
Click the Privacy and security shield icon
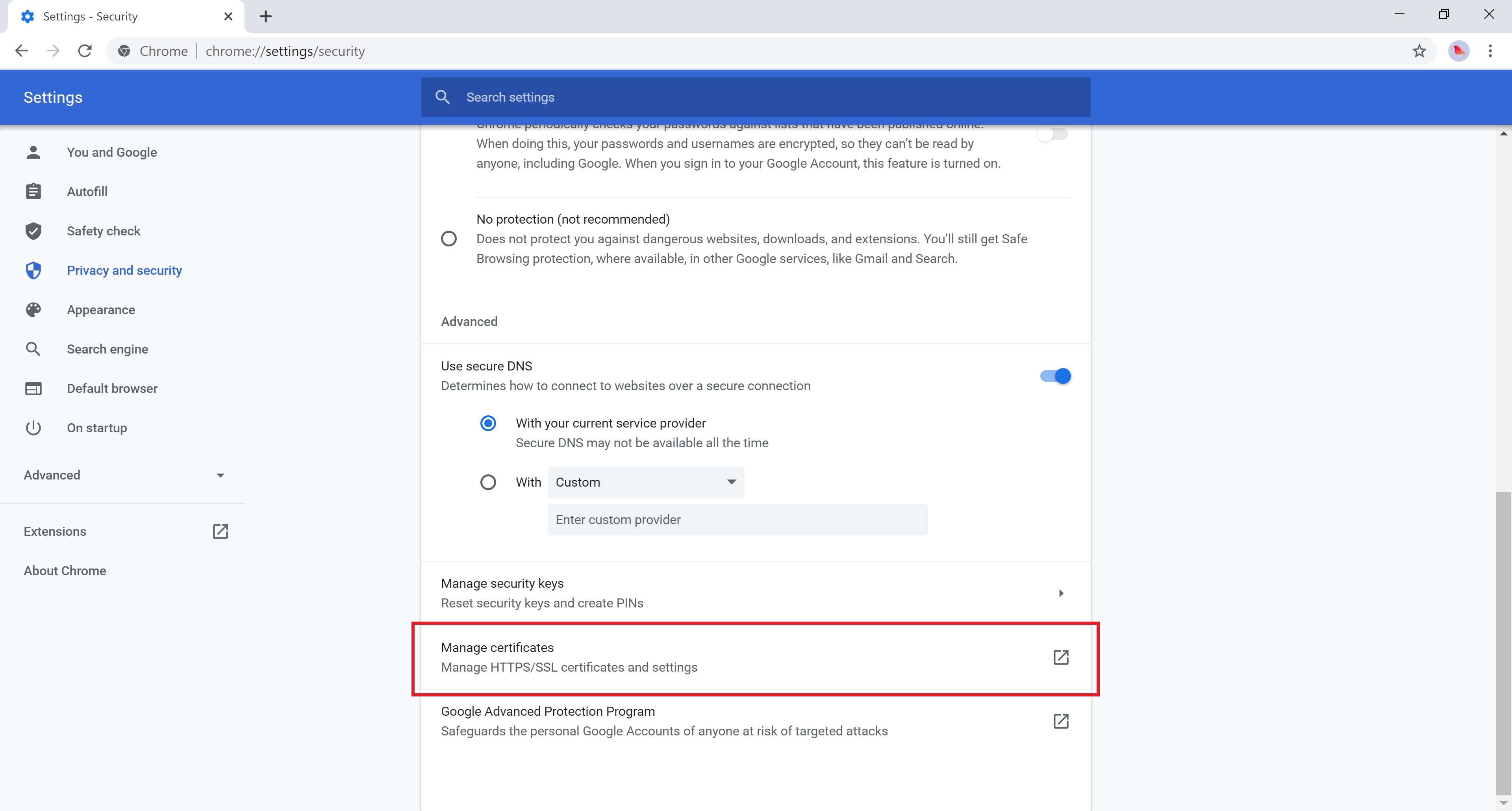[x=33, y=270]
